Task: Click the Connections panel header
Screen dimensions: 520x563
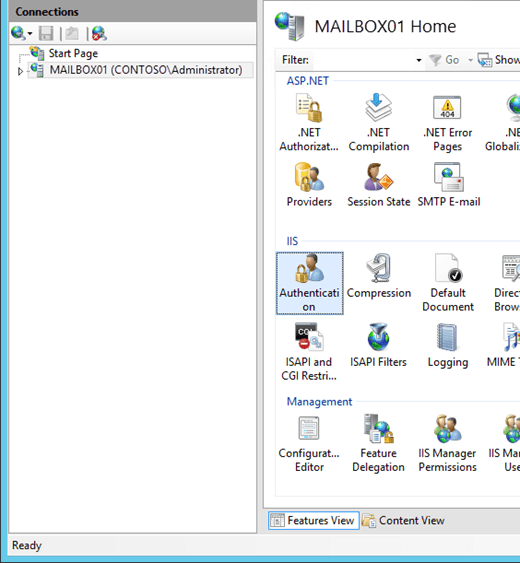Action: [133, 11]
